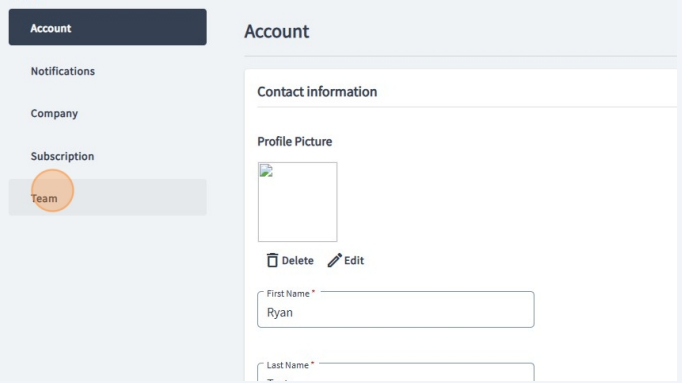Click the Last Name field label
The image size is (682, 383).
(x=288, y=365)
